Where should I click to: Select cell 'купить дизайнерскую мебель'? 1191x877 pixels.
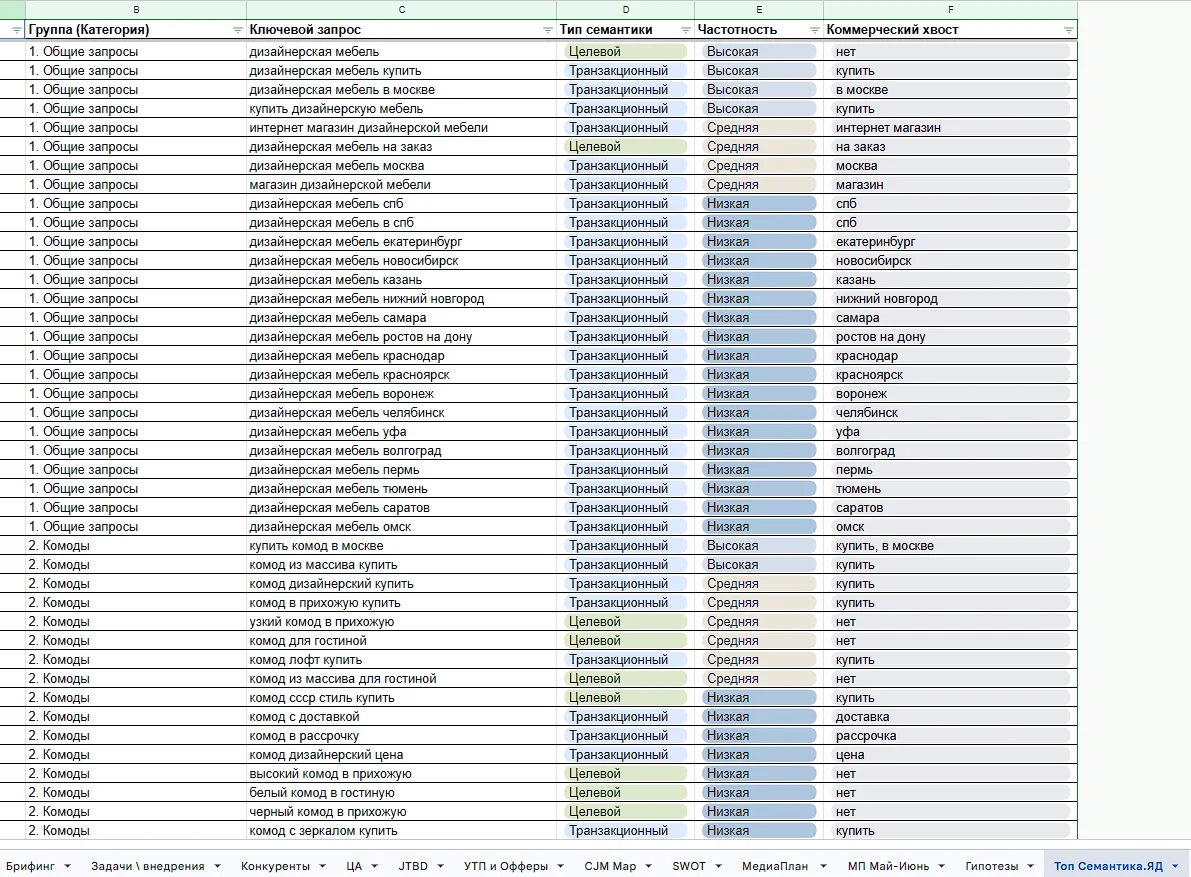click(x=402, y=109)
